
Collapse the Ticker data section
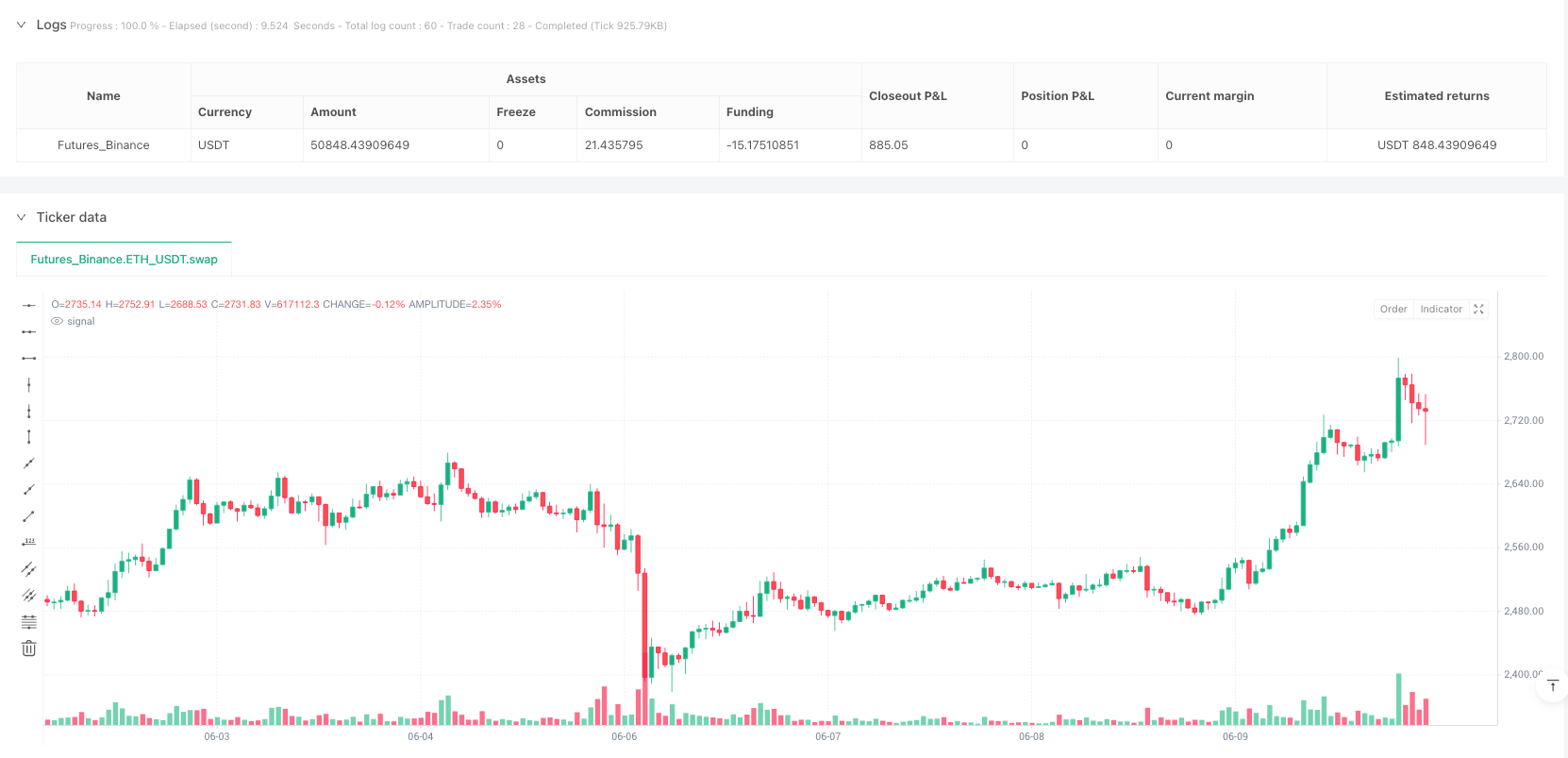click(x=22, y=217)
